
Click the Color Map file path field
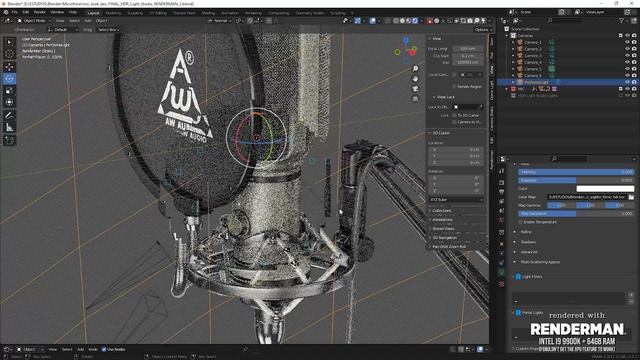click(587, 197)
